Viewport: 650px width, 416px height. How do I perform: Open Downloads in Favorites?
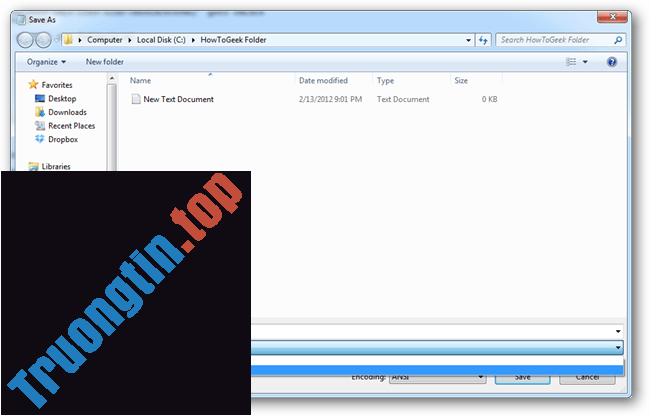[x=67, y=112]
